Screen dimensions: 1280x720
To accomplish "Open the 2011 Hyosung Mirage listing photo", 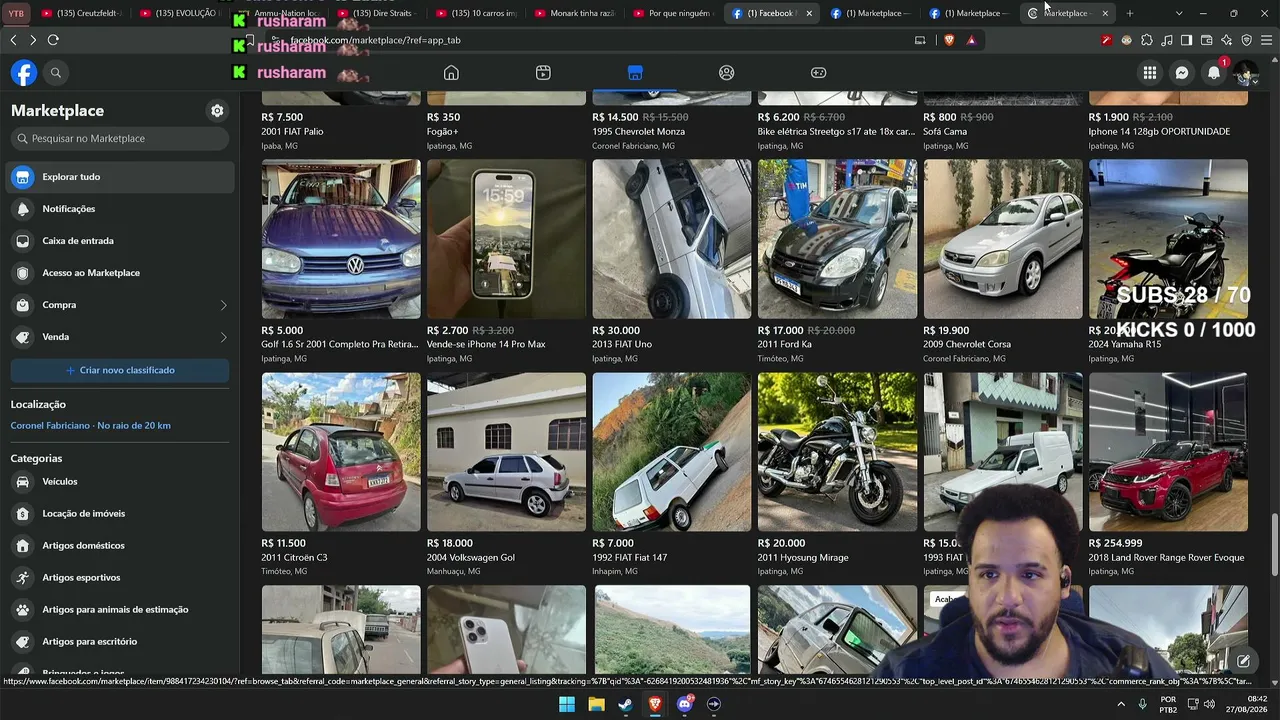I will pyautogui.click(x=837, y=452).
